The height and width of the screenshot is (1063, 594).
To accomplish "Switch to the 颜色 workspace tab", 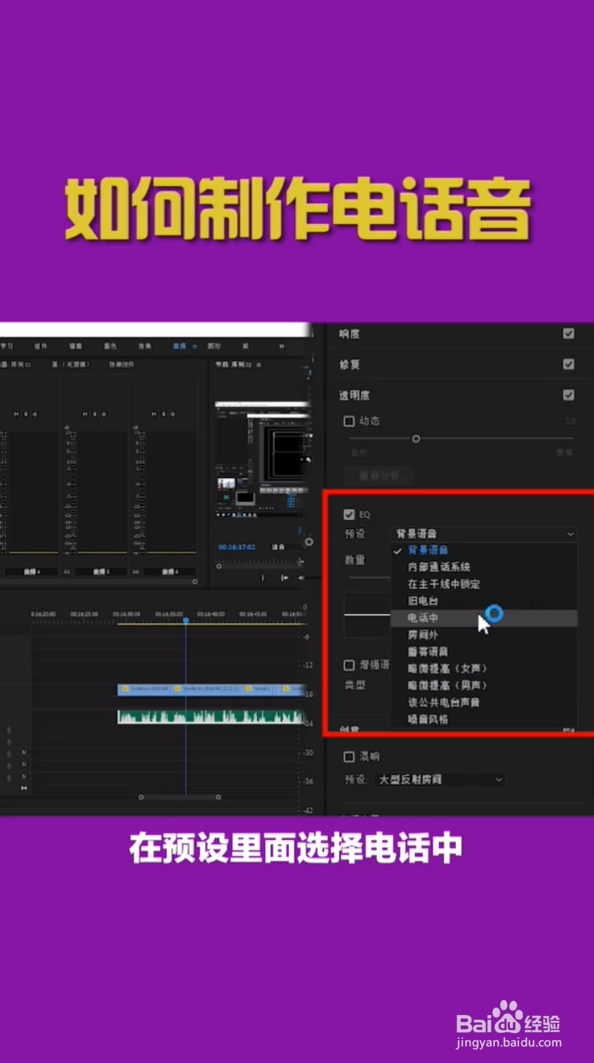I will 110,346.
